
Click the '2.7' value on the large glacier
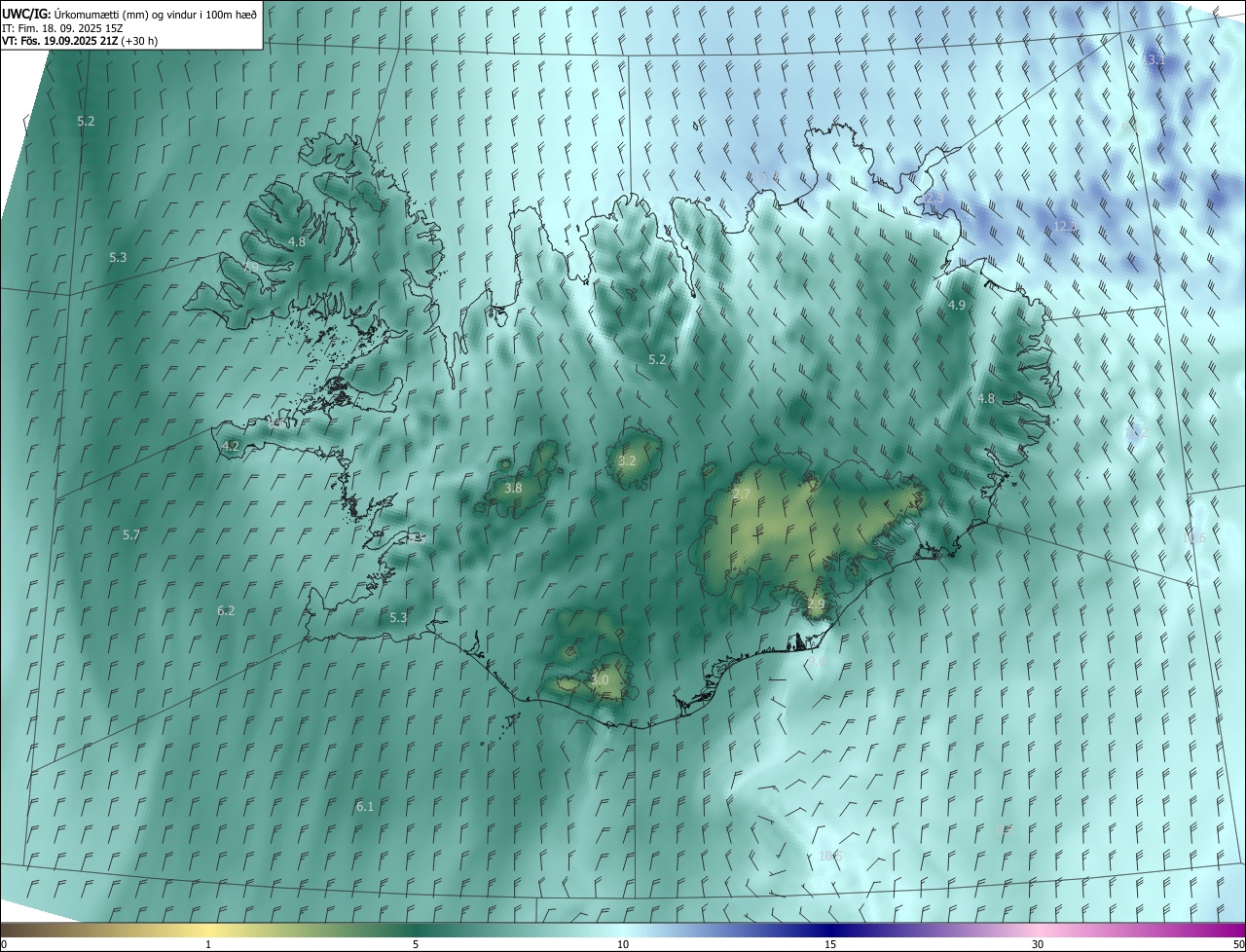742,494
